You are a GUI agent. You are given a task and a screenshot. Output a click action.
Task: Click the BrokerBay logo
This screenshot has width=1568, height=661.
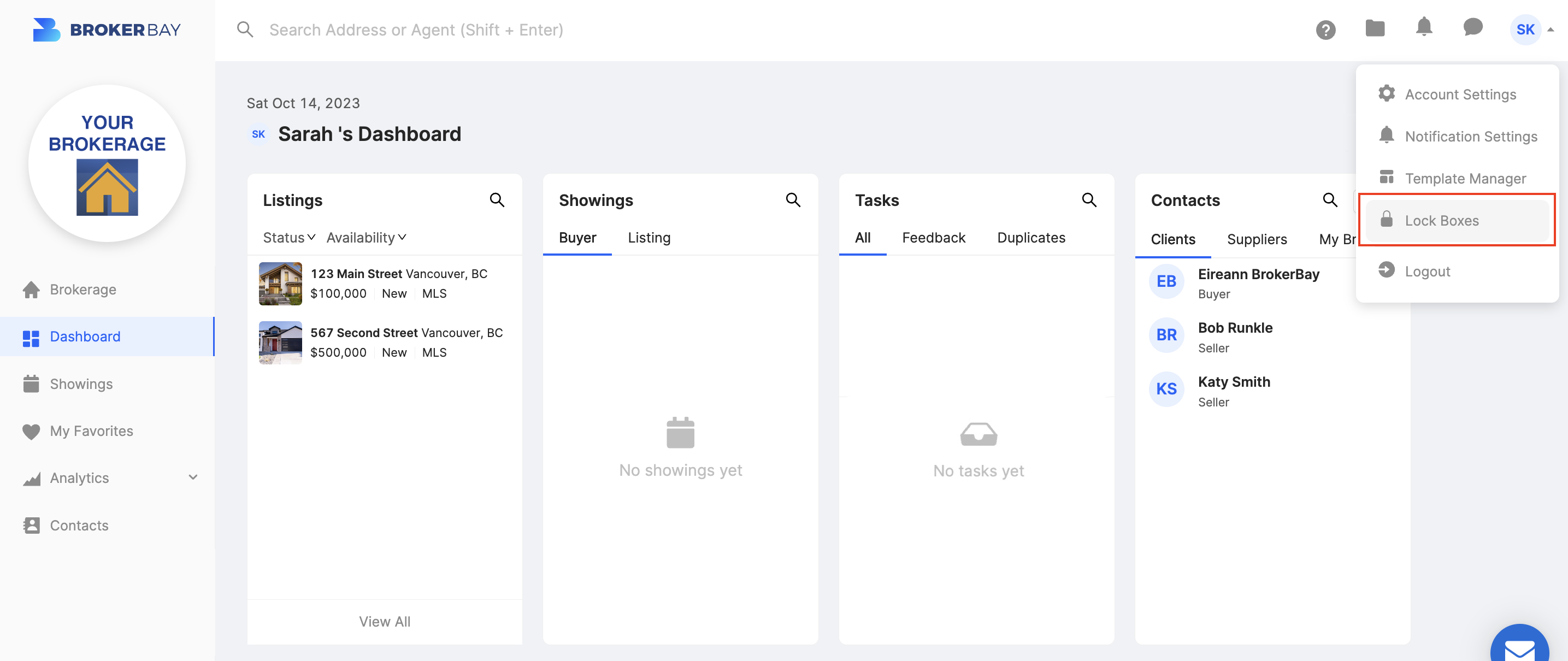pos(107,30)
